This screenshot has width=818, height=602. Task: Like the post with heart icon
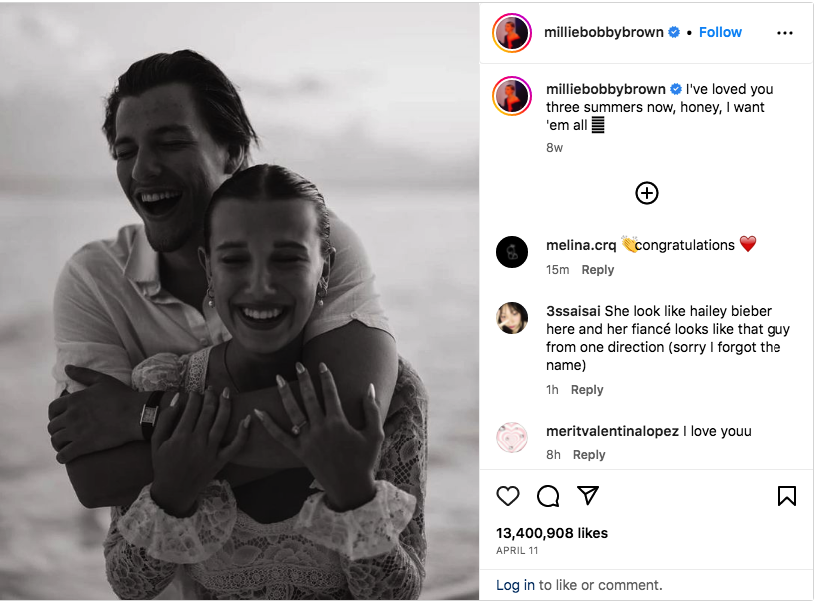[x=508, y=496]
